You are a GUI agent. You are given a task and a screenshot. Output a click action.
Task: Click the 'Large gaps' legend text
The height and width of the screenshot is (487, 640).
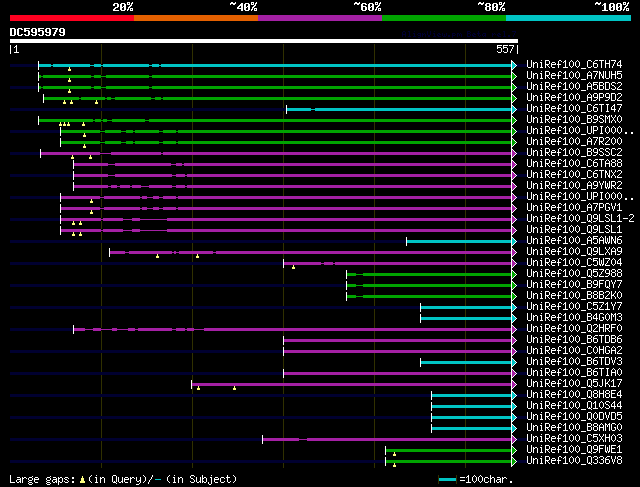[42, 479]
